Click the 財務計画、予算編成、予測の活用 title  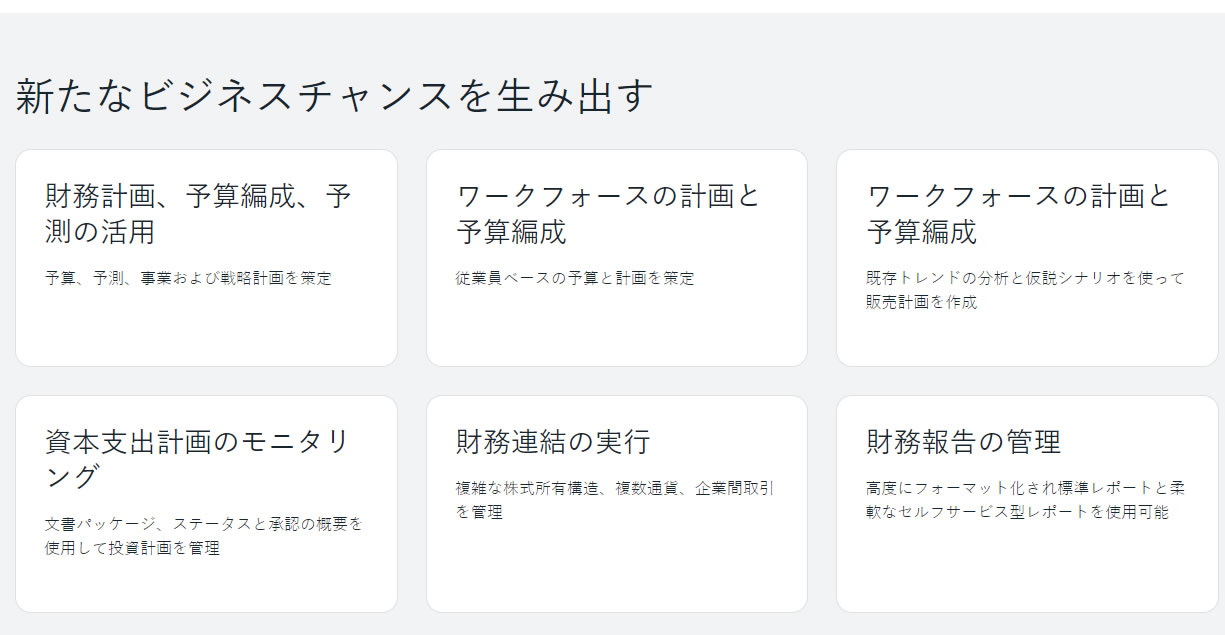coord(198,214)
